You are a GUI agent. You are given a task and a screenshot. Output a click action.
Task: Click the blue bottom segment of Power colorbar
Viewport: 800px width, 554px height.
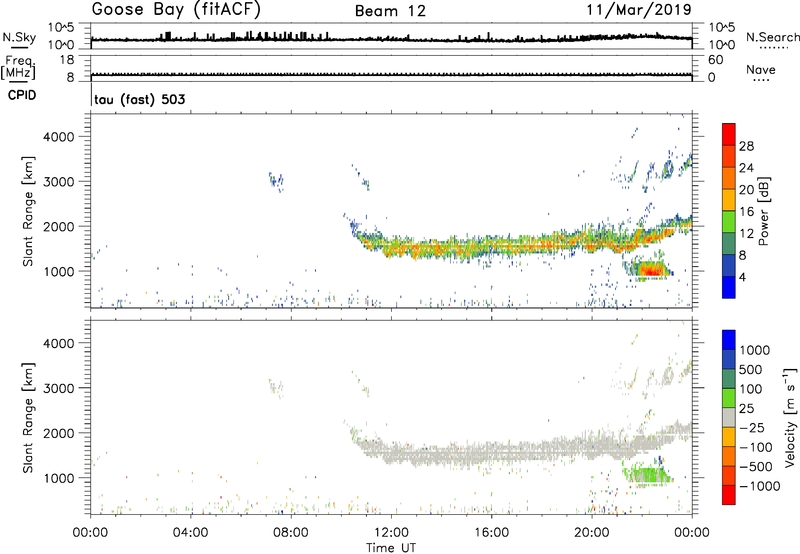[729, 287]
